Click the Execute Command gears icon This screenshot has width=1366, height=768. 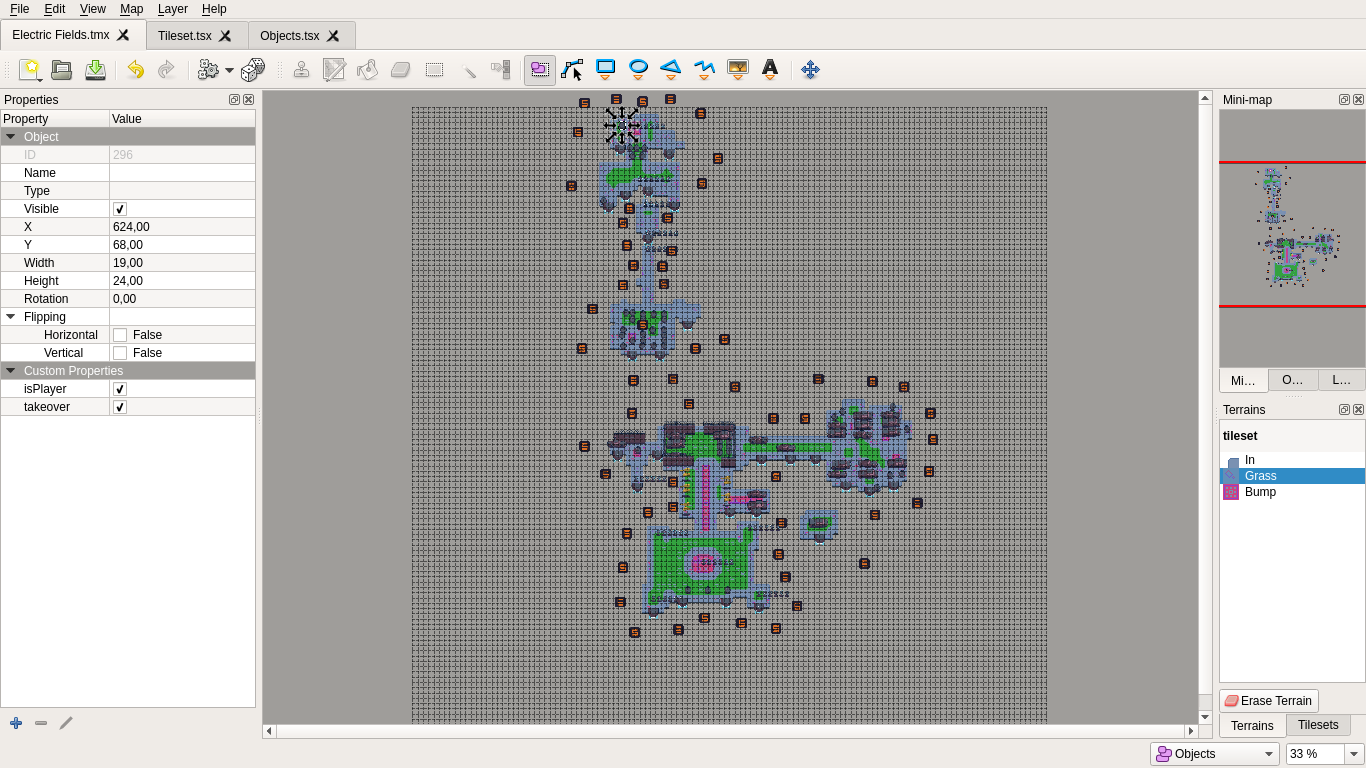(208, 69)
